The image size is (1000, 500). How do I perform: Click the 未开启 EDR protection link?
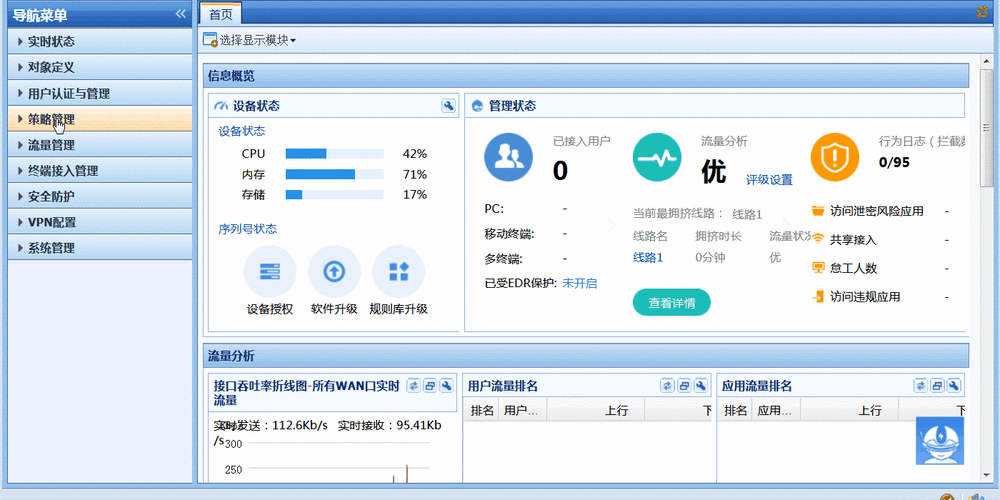[579, 283]
